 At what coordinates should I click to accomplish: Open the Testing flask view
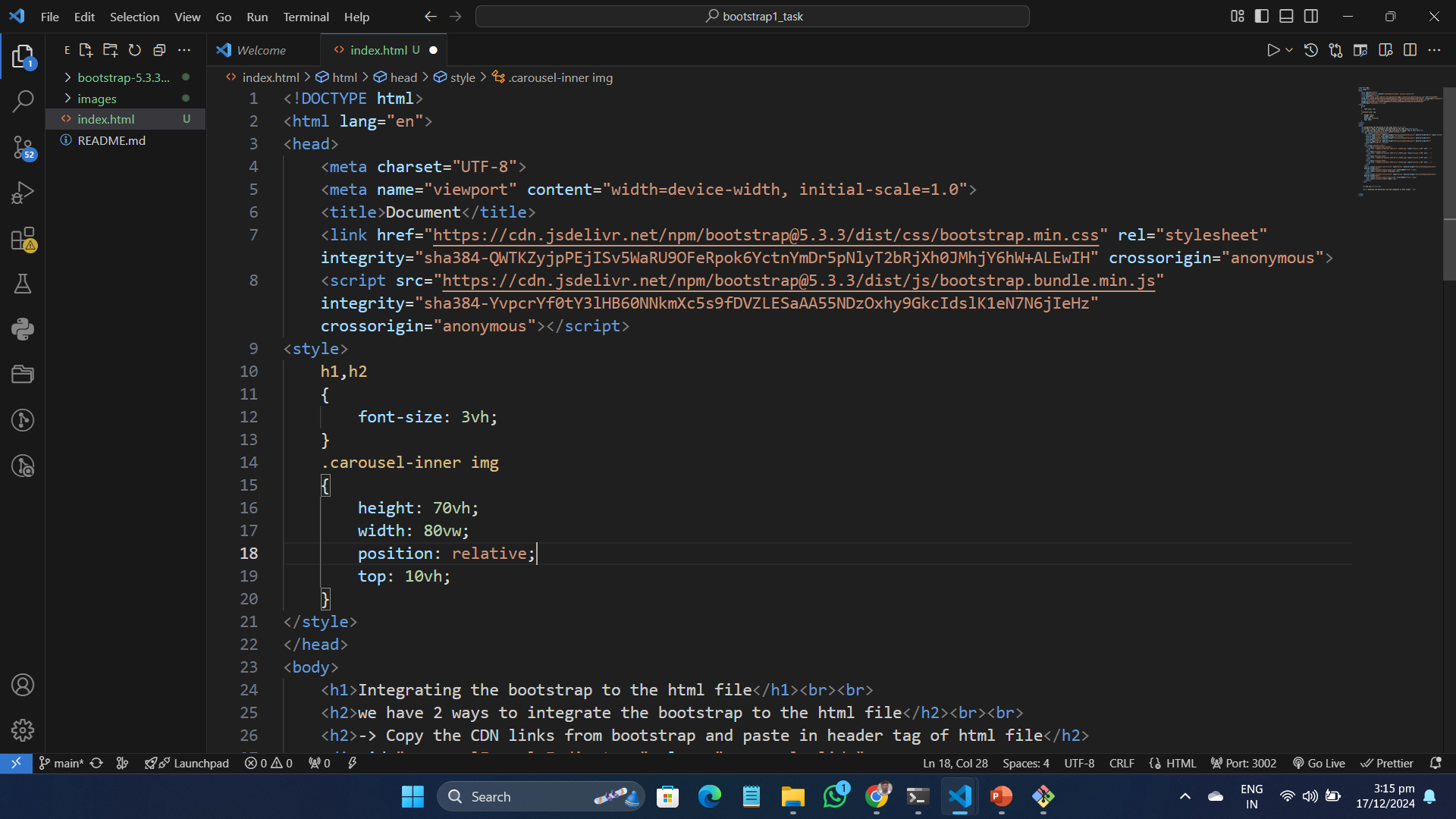coord(23,284)
